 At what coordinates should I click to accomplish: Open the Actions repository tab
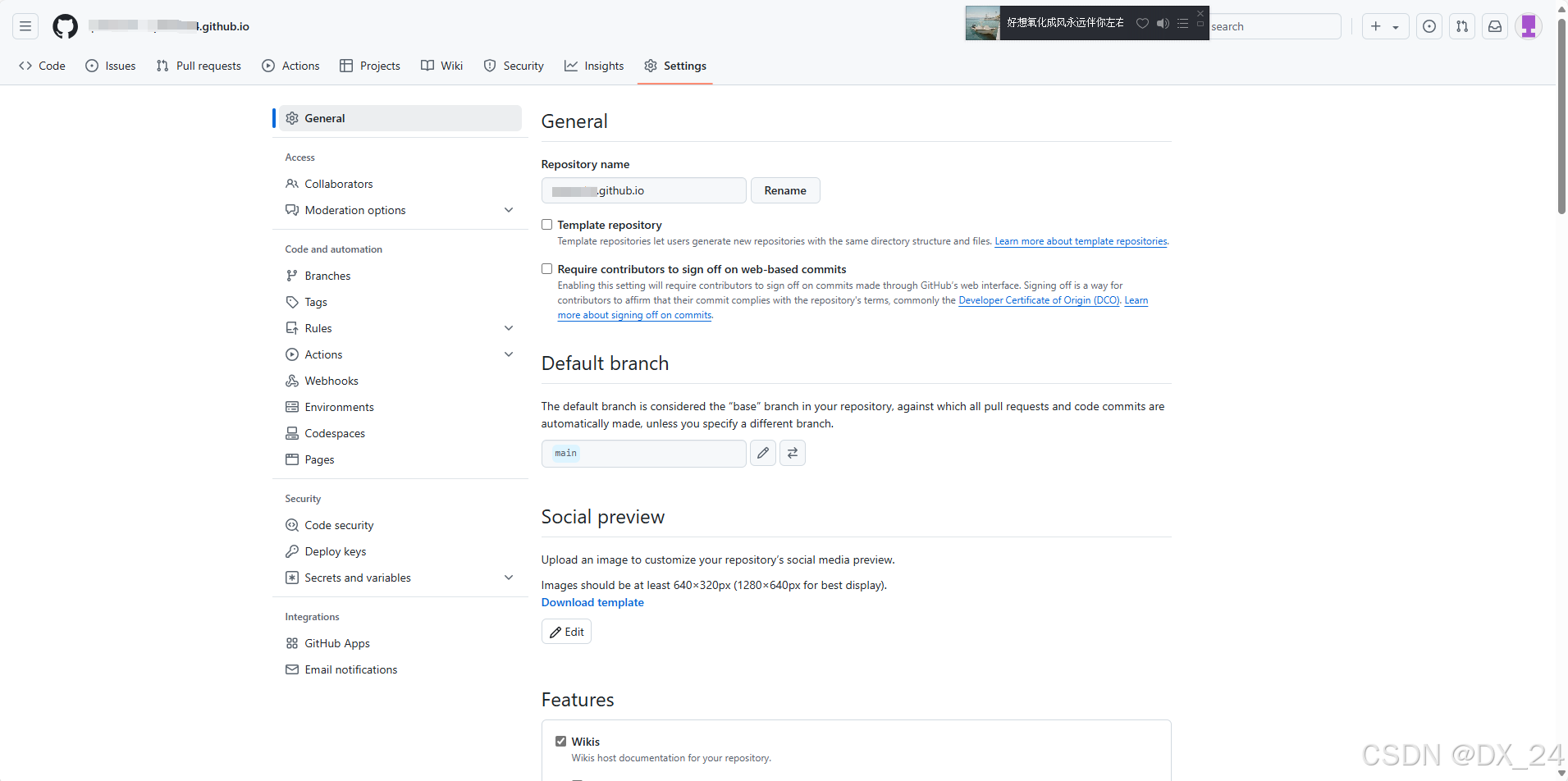tap(290, 66)
